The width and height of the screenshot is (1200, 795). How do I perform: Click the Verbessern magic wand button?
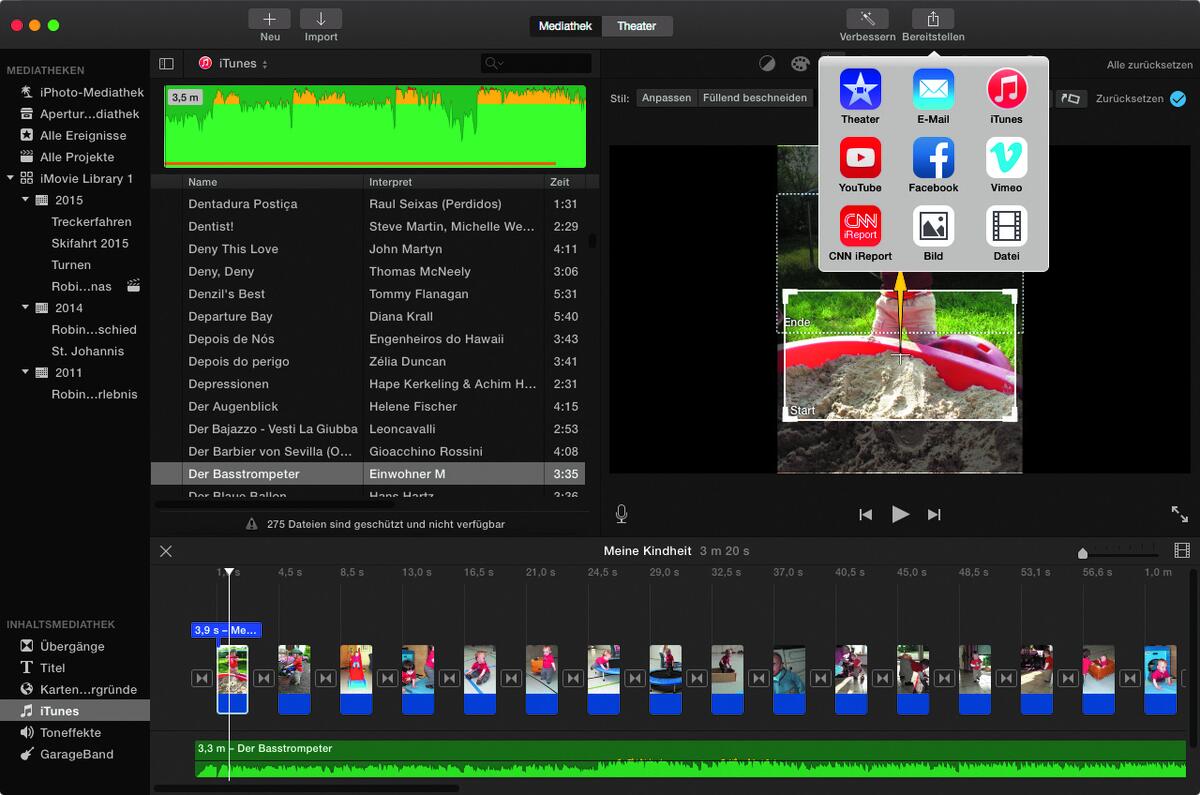pos(867,19)
